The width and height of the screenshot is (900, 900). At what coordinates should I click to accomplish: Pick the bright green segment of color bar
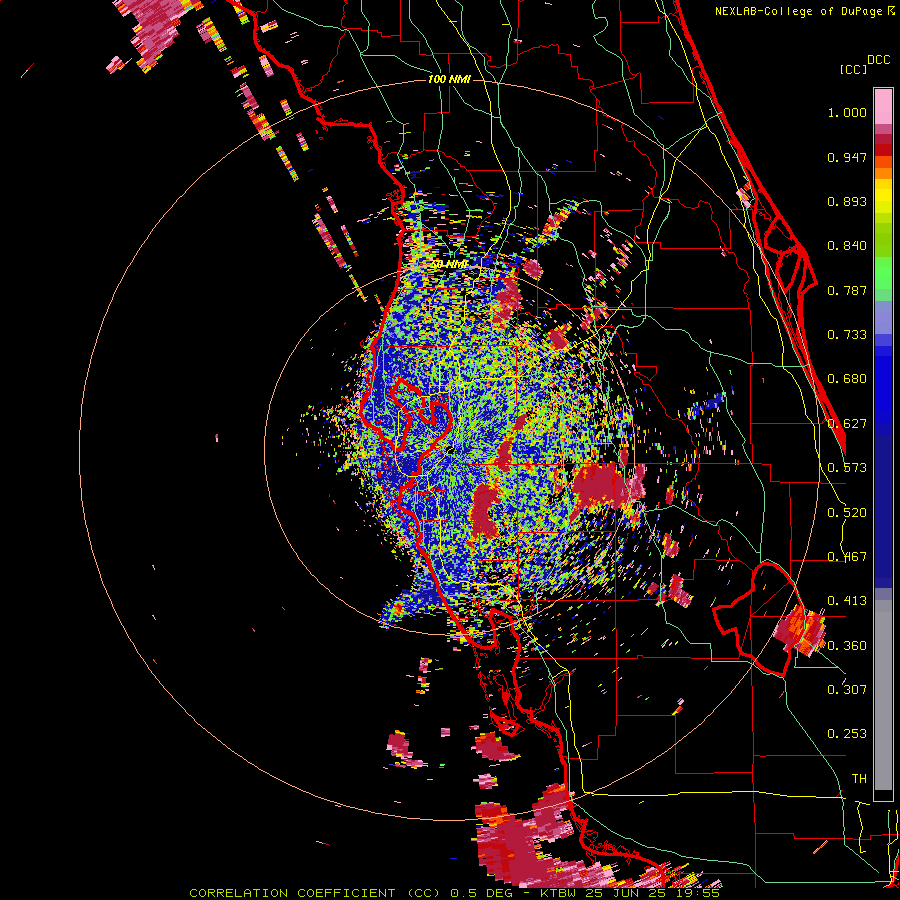(x=883, y=273)
